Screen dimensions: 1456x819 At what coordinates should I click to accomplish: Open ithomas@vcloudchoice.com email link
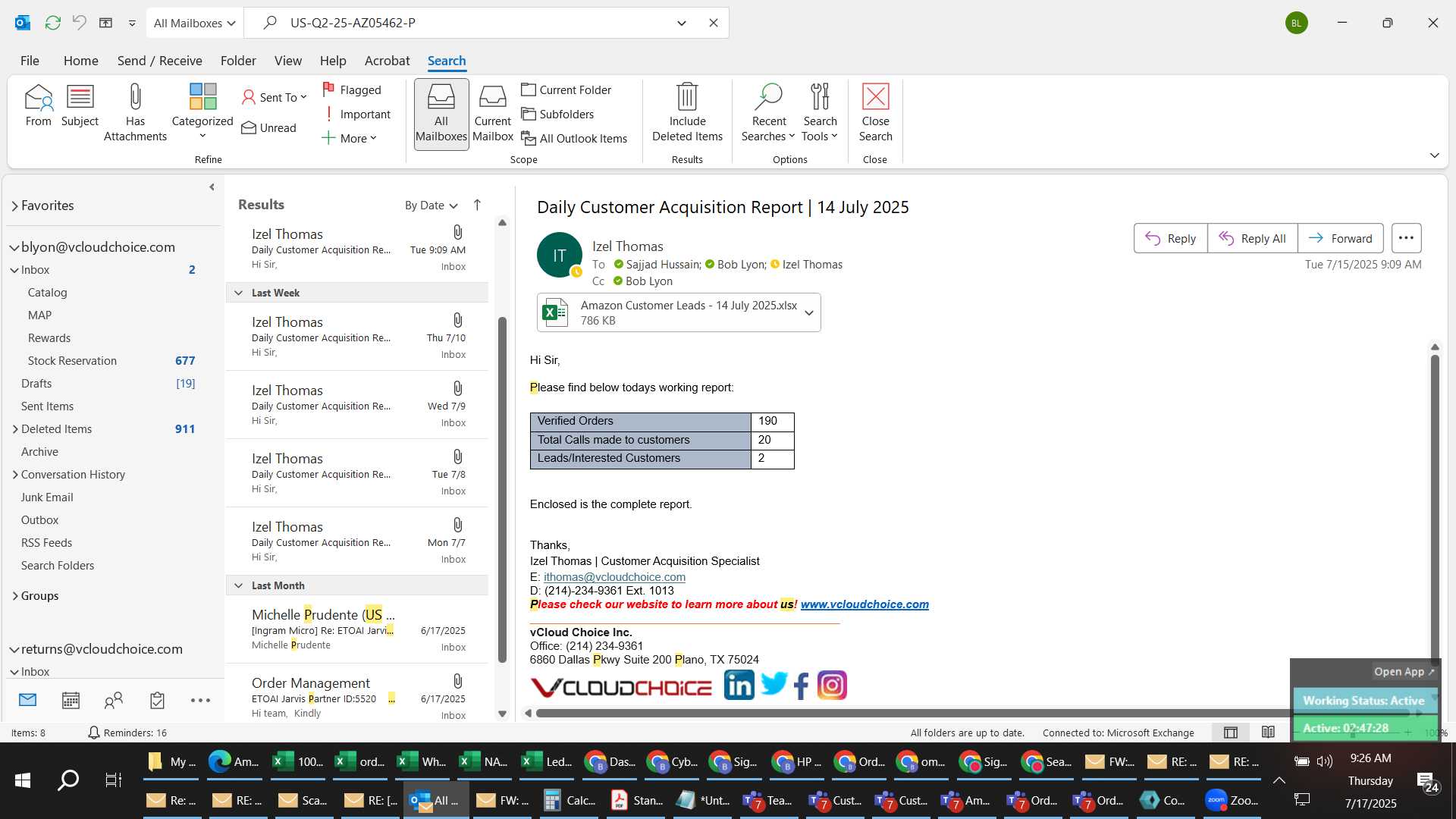(614, 577)
